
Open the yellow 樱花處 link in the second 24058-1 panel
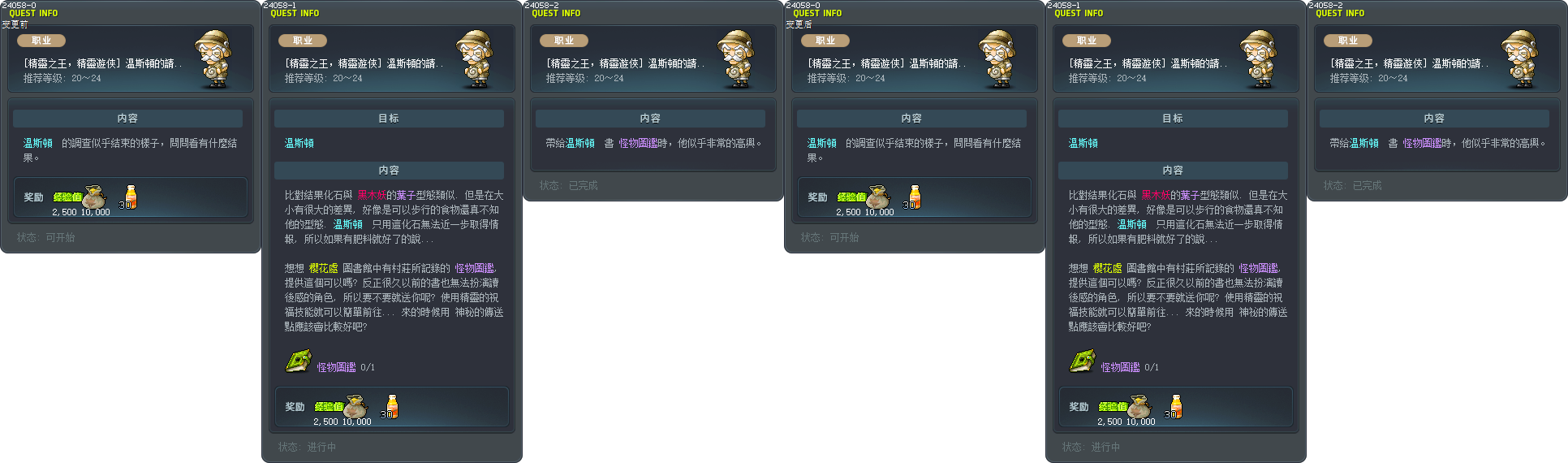coord(1108,268)
